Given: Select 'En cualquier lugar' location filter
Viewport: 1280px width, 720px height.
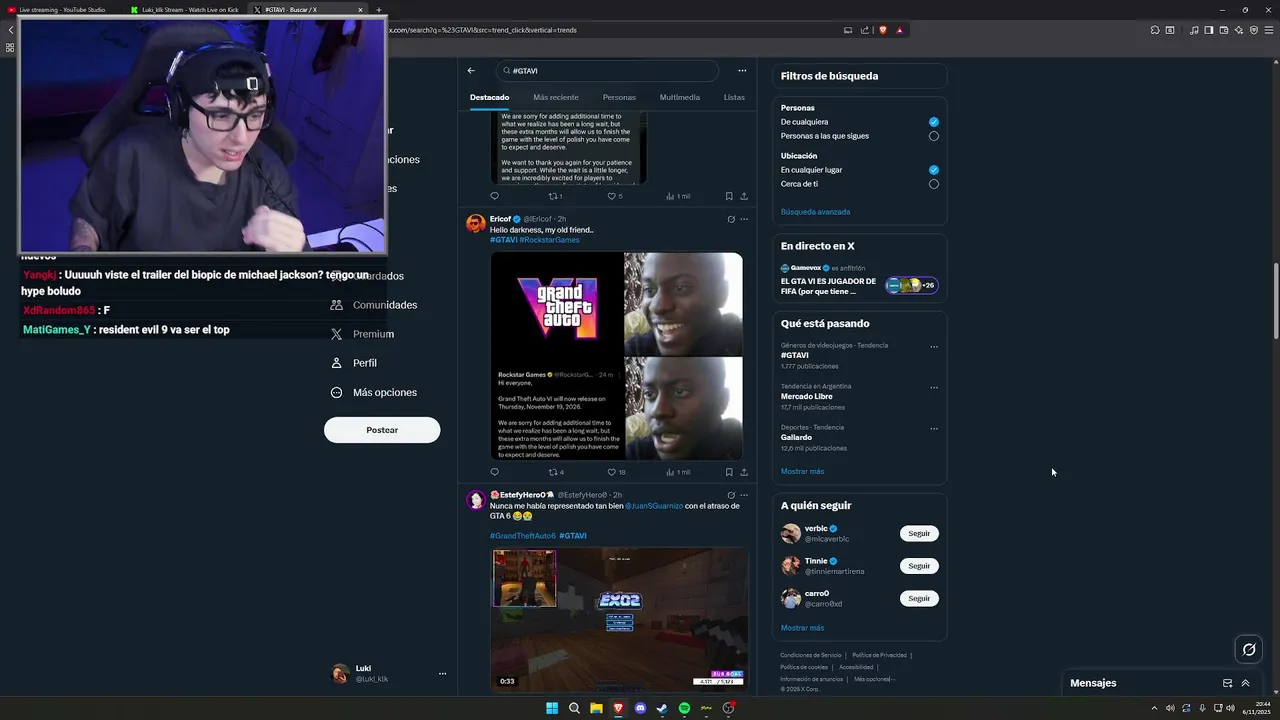Looking at the screenshot, I should tap(934, 170).
